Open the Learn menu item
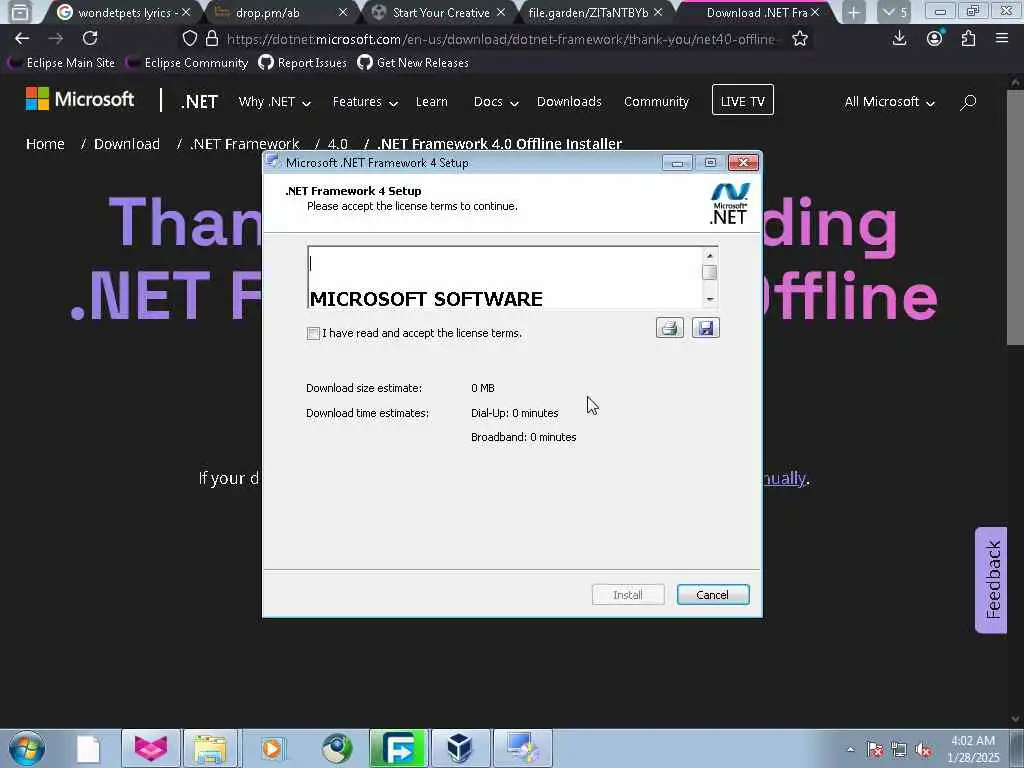 pos(432,102)
